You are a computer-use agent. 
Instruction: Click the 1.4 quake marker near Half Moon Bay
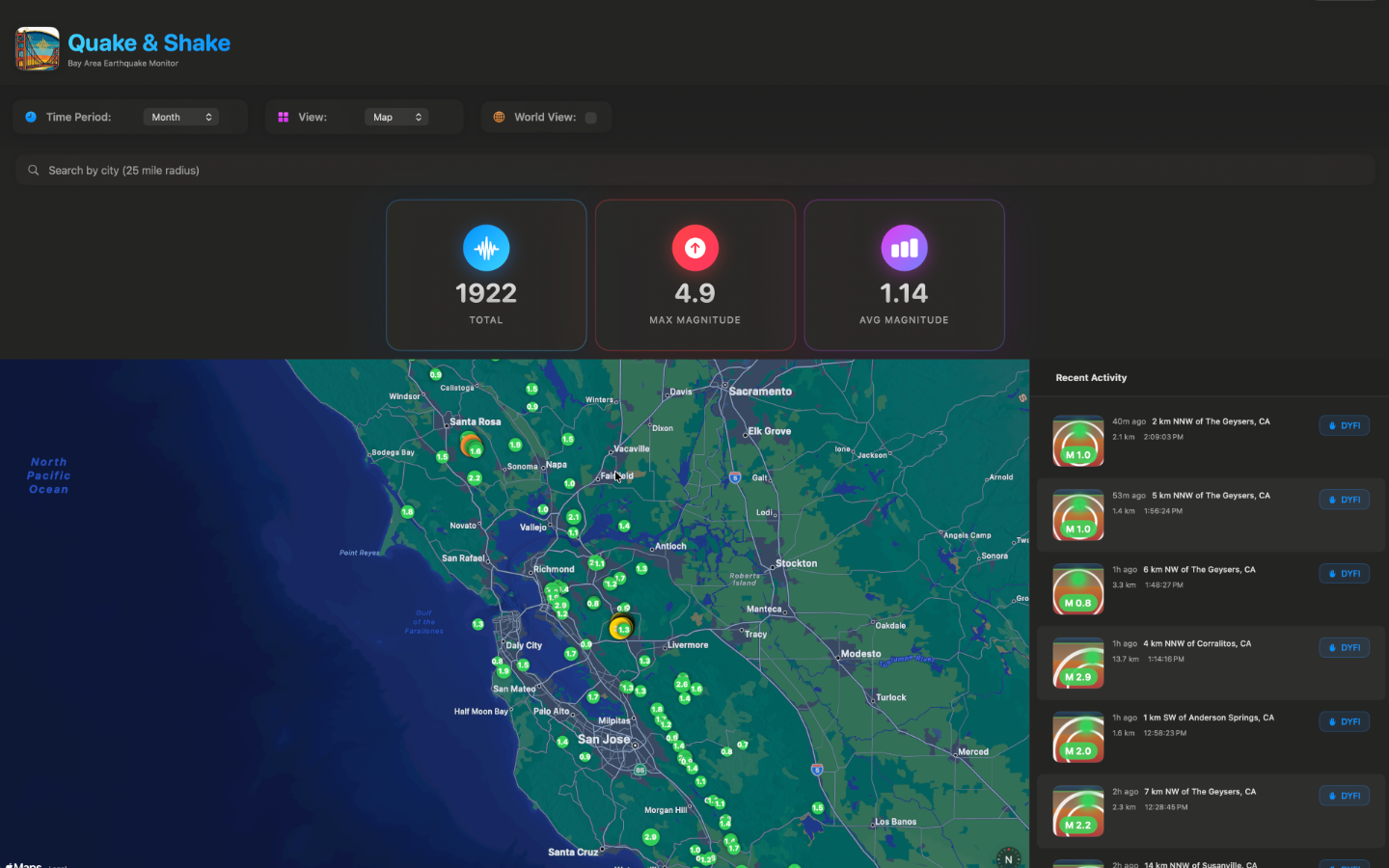click(x=562, y=742)
